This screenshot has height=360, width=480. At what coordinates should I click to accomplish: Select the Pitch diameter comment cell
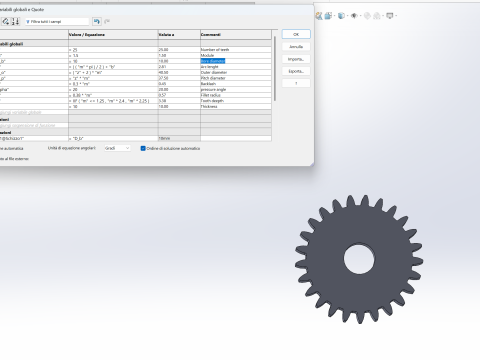click(x=236, y=78)
